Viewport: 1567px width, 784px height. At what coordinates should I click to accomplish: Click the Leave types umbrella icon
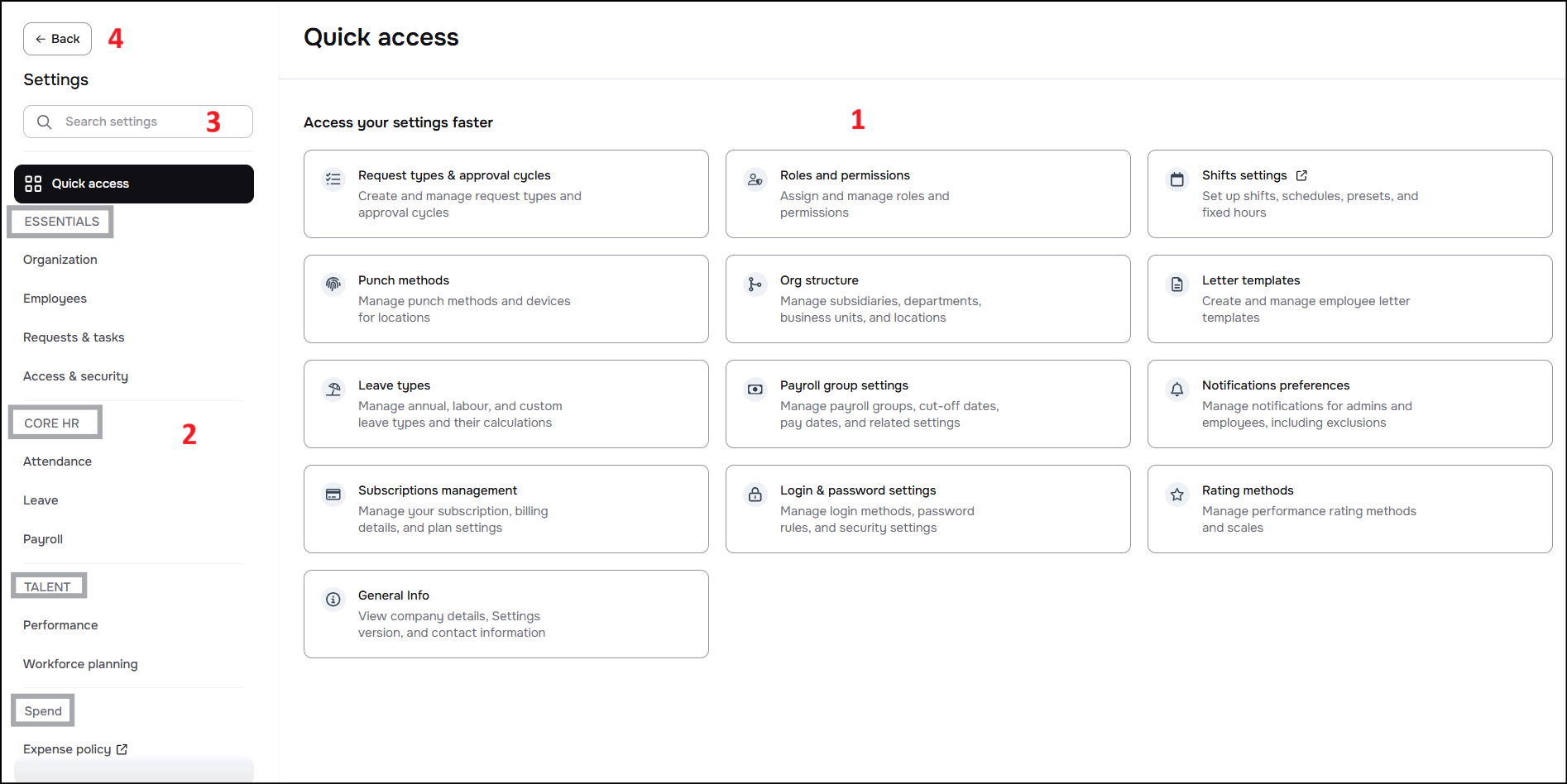click(x=333, y=390)
